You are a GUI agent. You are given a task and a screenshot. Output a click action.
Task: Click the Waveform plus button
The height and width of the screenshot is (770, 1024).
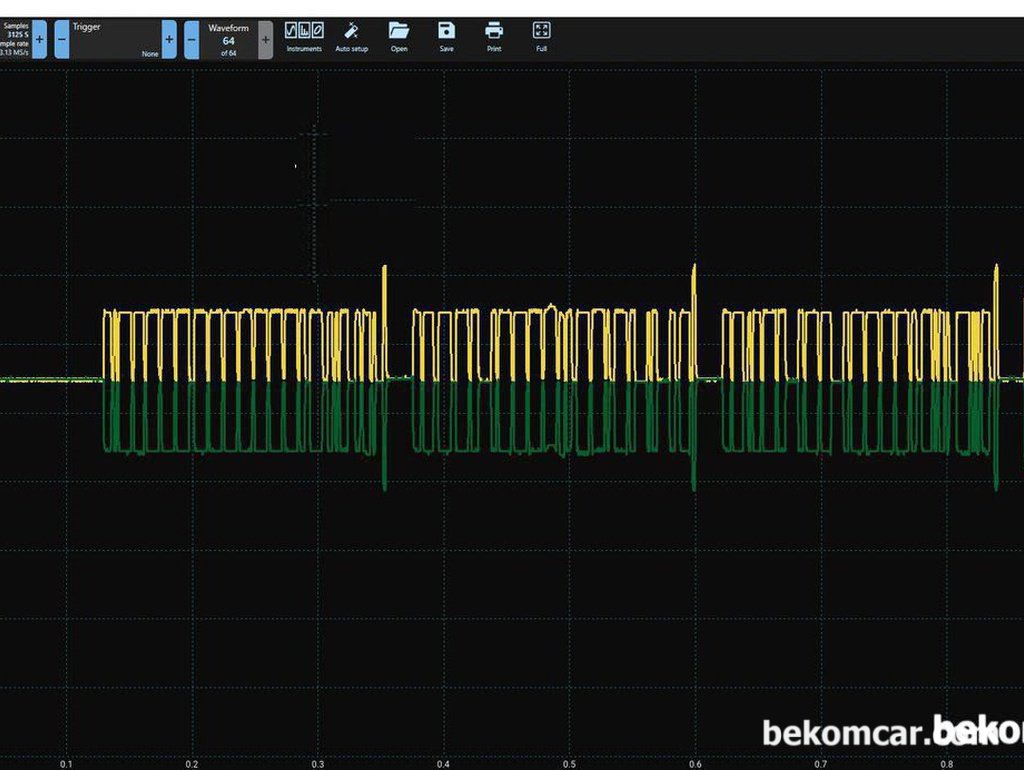click(x=265, y=39)
